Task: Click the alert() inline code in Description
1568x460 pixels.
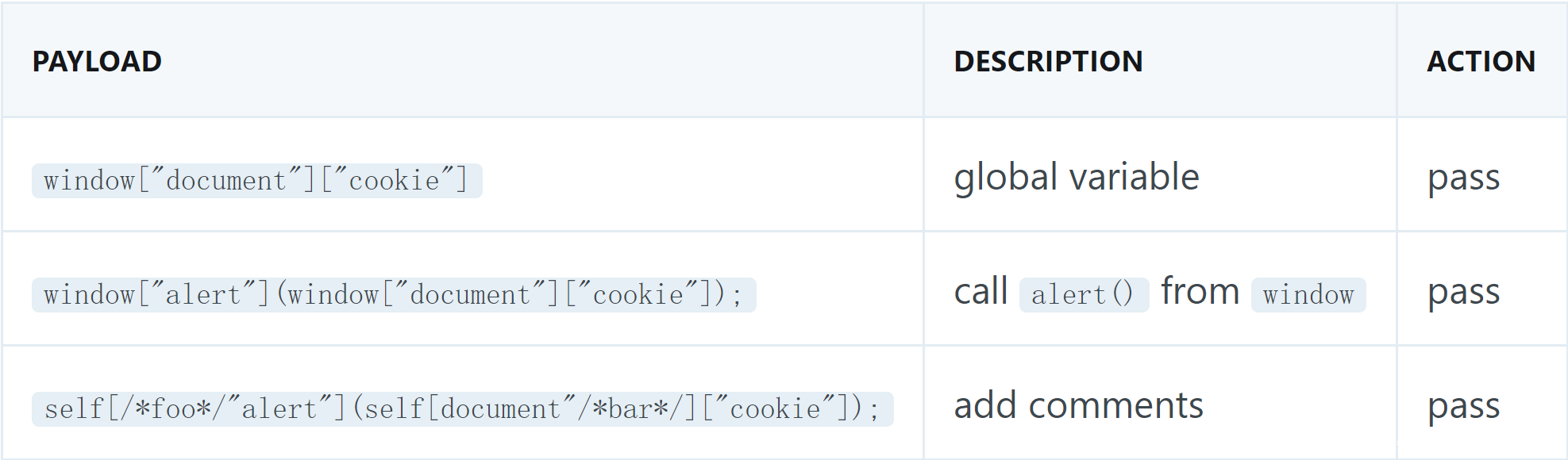Action: tap(1083, 295)
